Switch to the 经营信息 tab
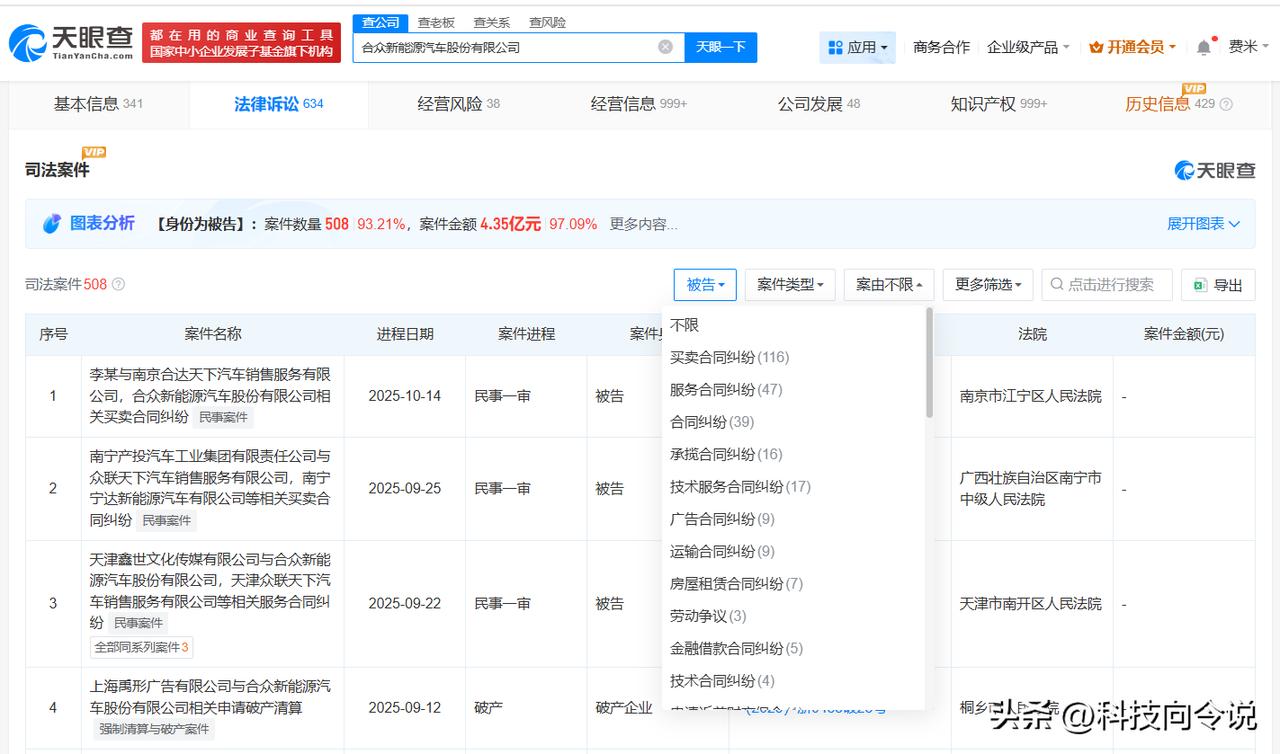Image resolution: width=1280 pixels, height=754 pixels. click(x=638, y=104)
